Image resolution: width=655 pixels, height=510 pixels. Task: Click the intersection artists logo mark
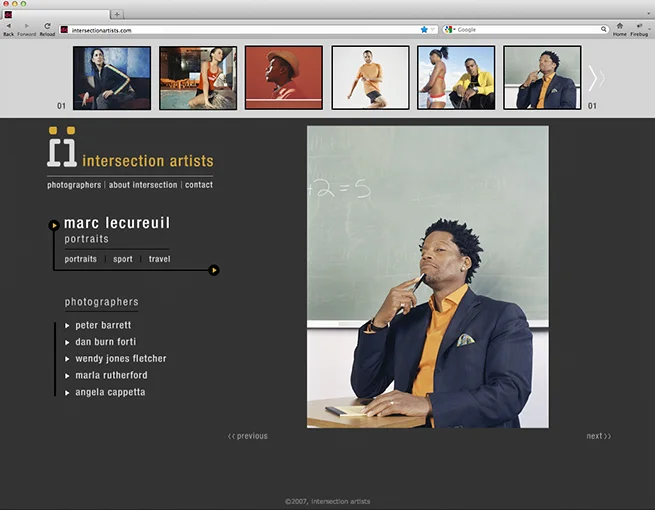pos(62,147)
